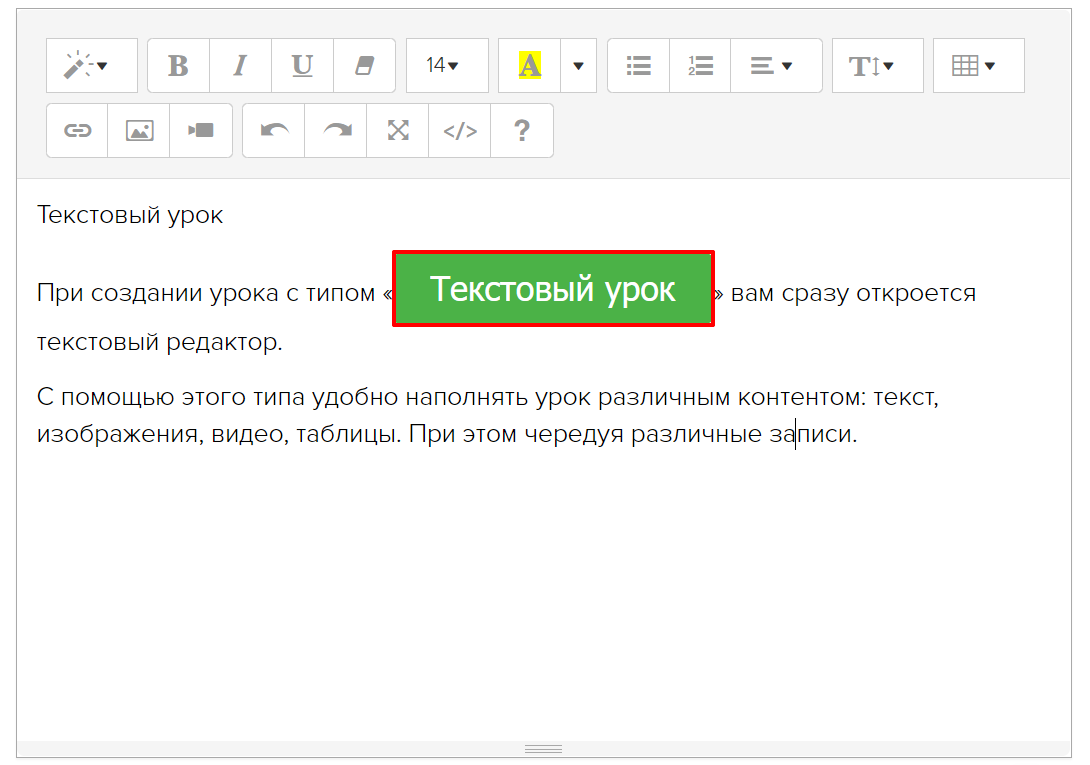This screenshot has height=765, width=1090.
Task: Expand the text color options arrow
Action: pyautogui.click(x=578, y=66)
